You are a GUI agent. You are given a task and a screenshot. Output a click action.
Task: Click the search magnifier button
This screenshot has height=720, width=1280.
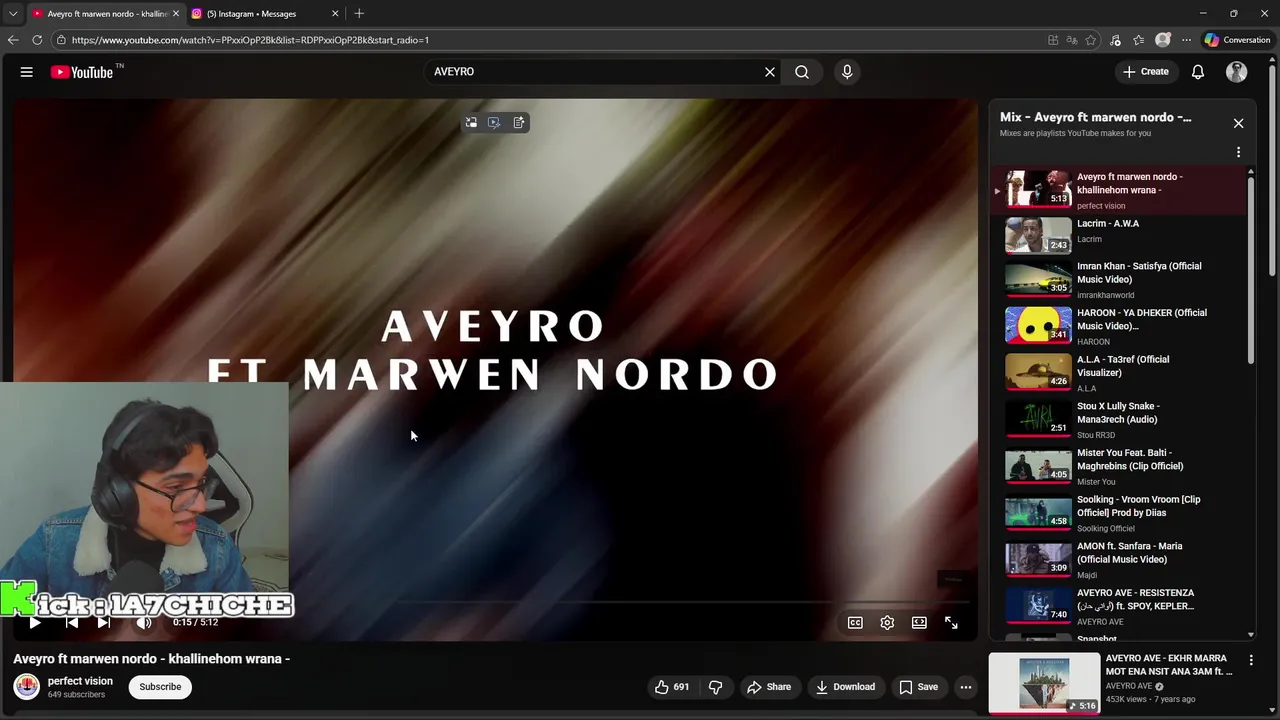802,72
